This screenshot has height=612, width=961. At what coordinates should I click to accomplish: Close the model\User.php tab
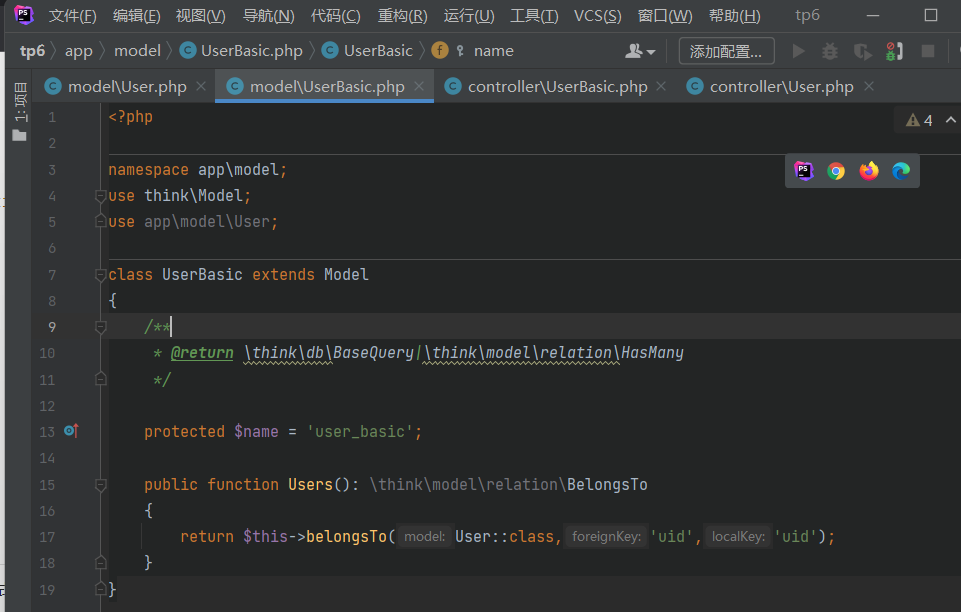201,86
